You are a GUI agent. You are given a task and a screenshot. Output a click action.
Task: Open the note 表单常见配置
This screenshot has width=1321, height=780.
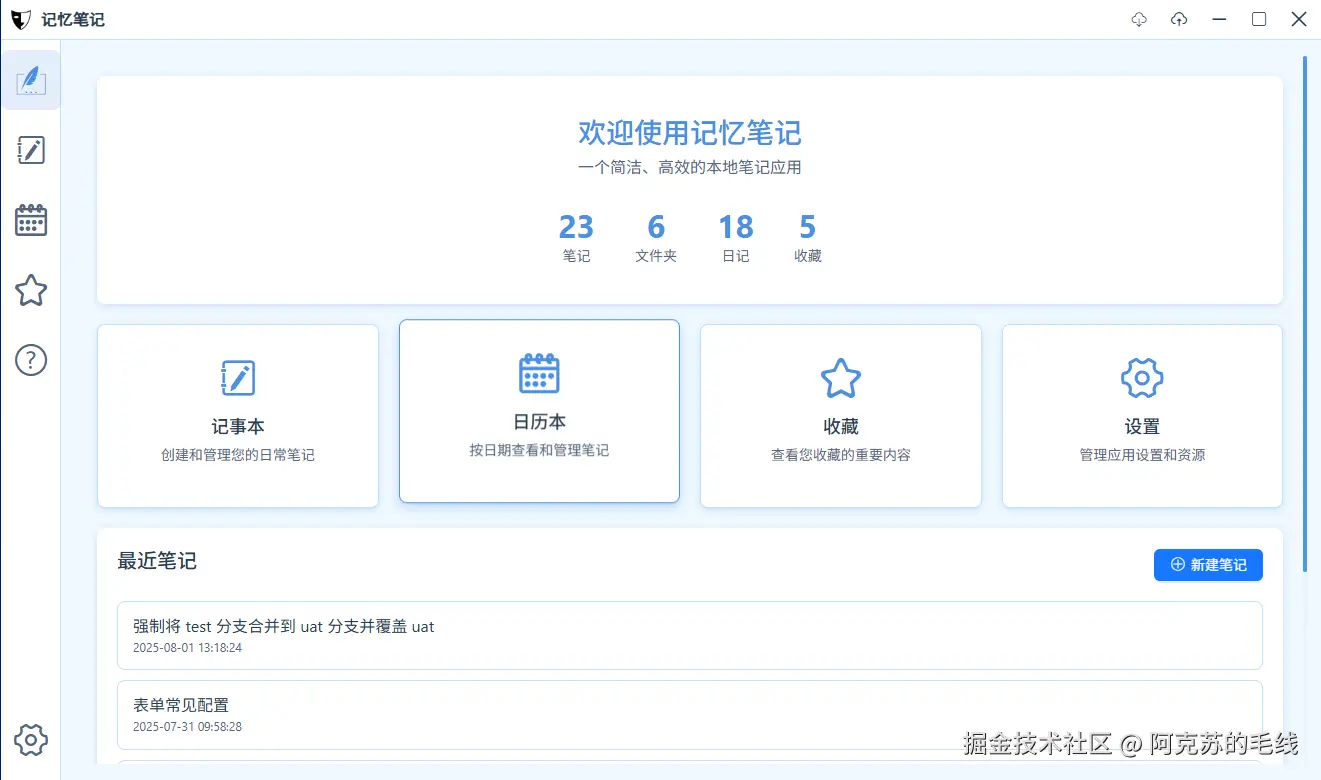pyautogui.click(x=689, y=715)
